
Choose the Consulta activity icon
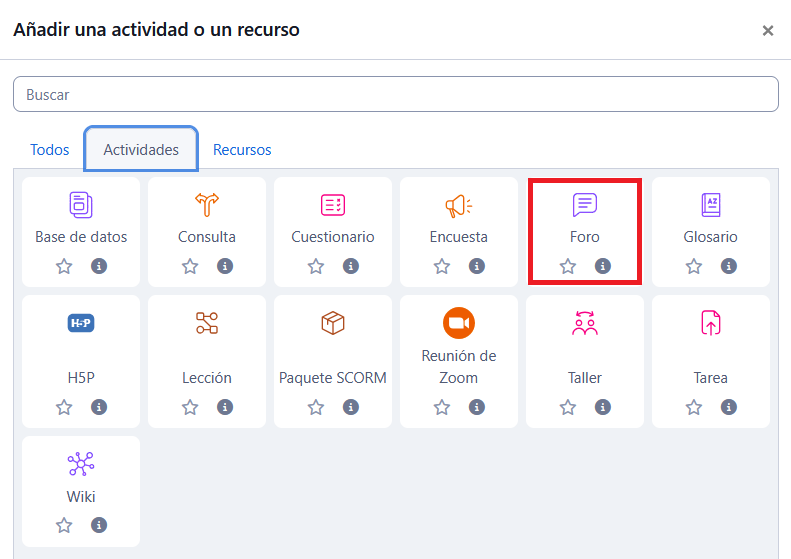click(207, 205)
